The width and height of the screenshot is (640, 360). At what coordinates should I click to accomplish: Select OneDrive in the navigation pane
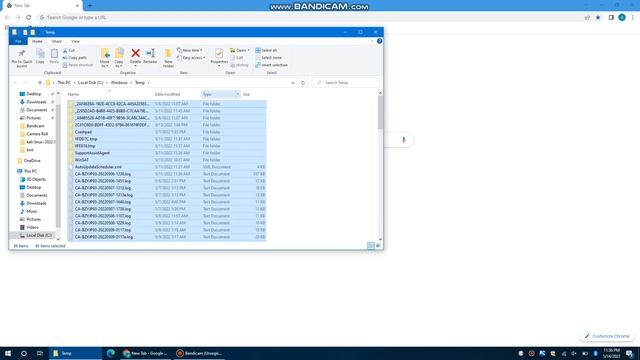pyautogui.click(x=32, y=161)
